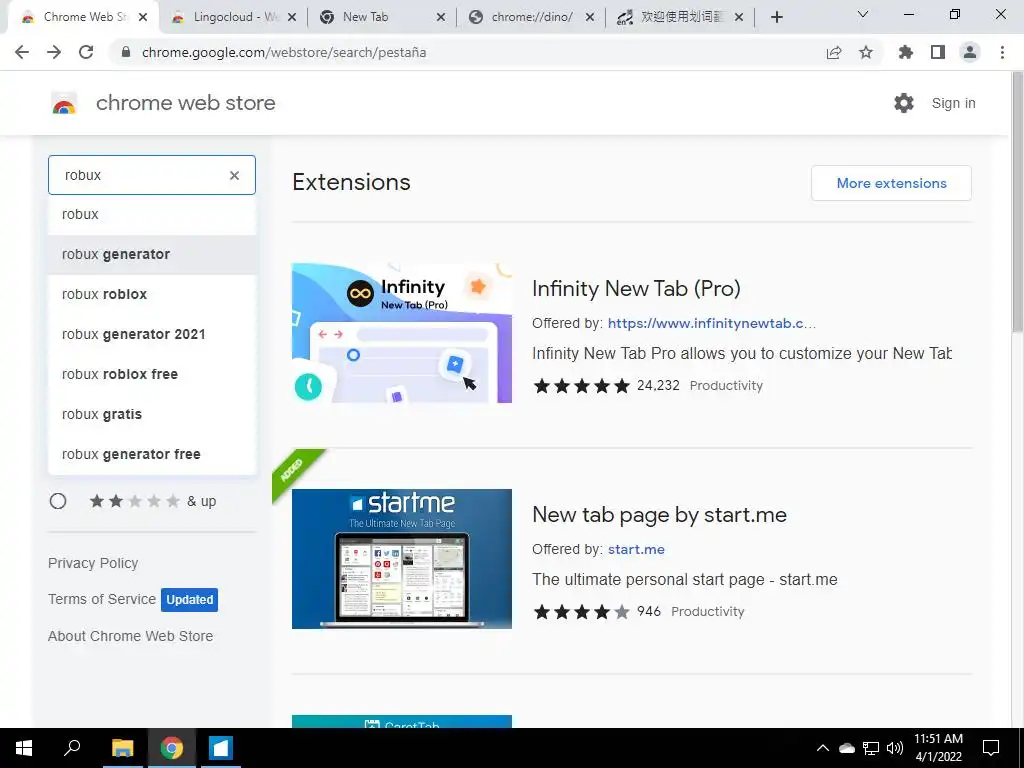
Task: Select the 'robux' suggestion
Action: pyautogui.click(x=152, y=214)
